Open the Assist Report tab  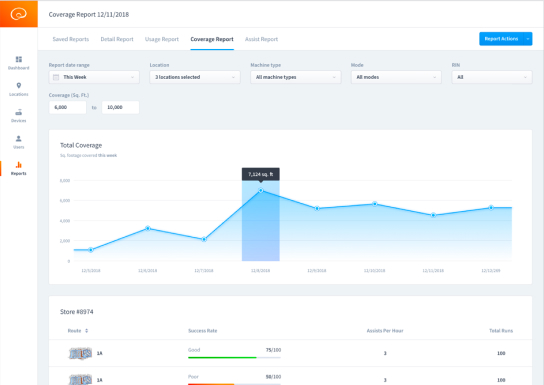tap(261, 39)
